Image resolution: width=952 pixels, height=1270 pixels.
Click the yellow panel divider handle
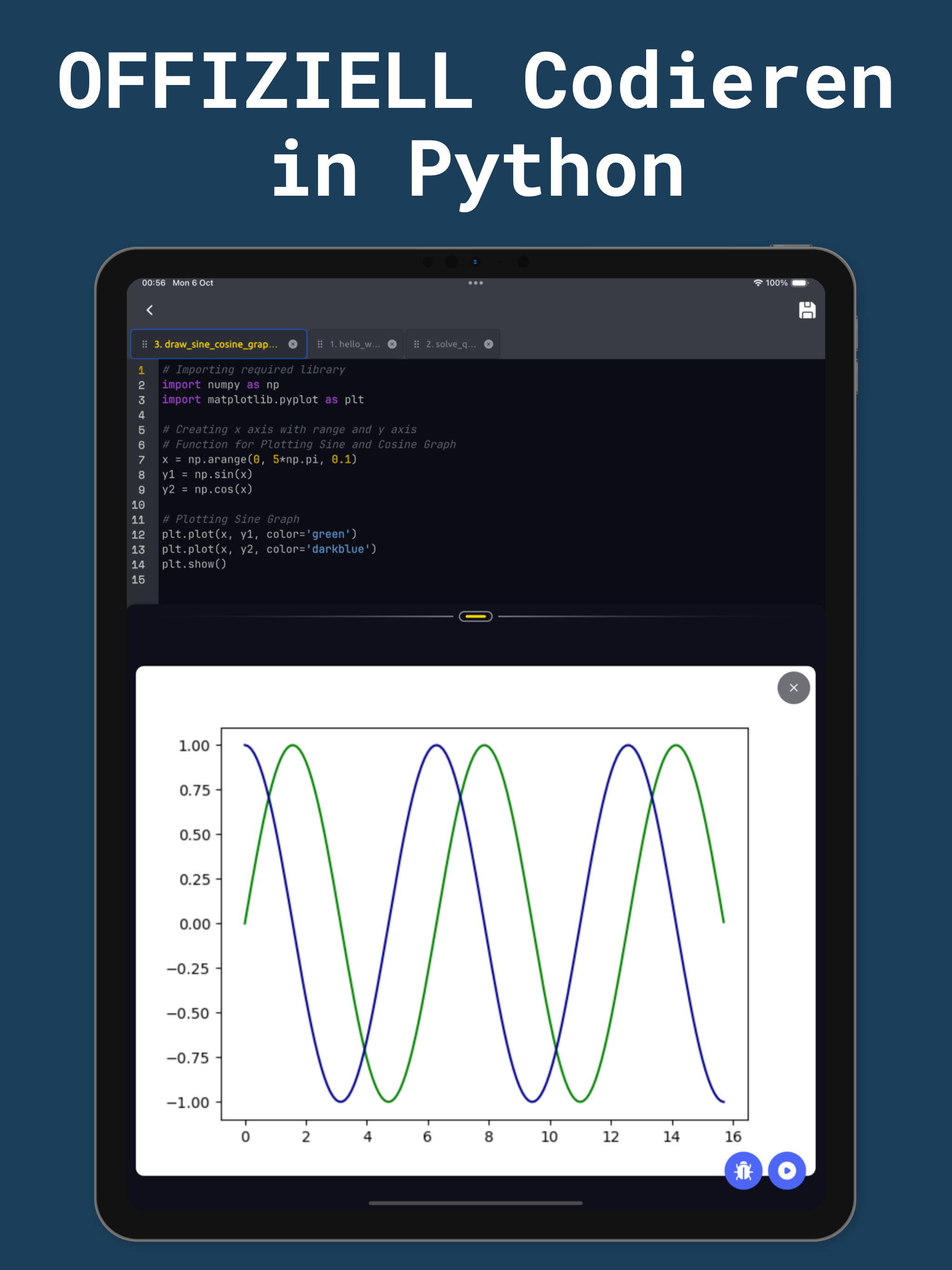(x=476, y=616)
